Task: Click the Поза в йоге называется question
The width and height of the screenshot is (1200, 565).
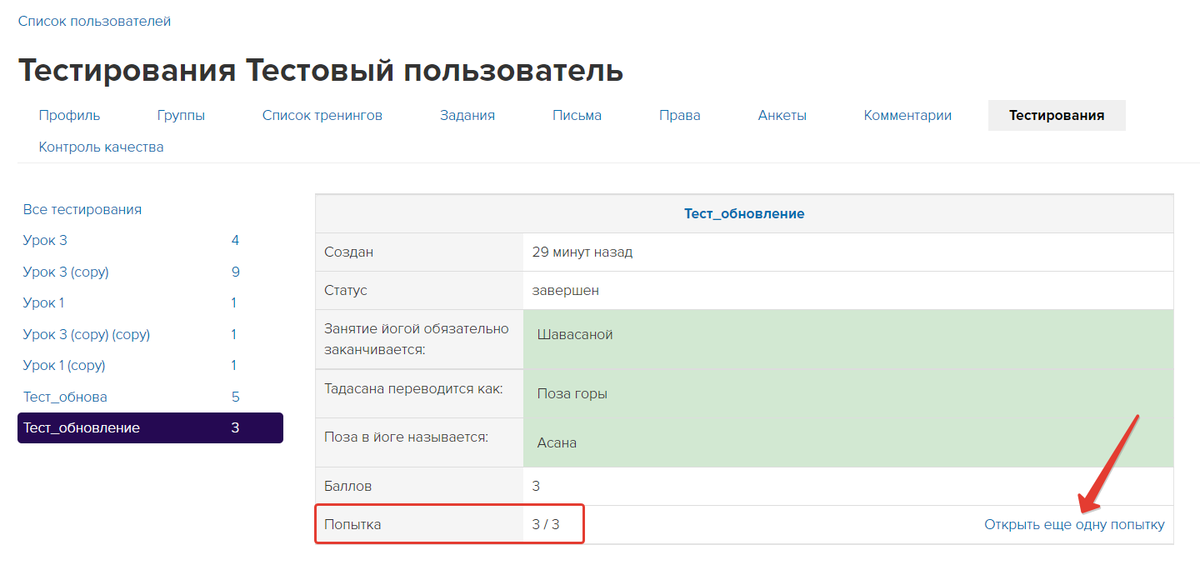Action: click(406, 437)
